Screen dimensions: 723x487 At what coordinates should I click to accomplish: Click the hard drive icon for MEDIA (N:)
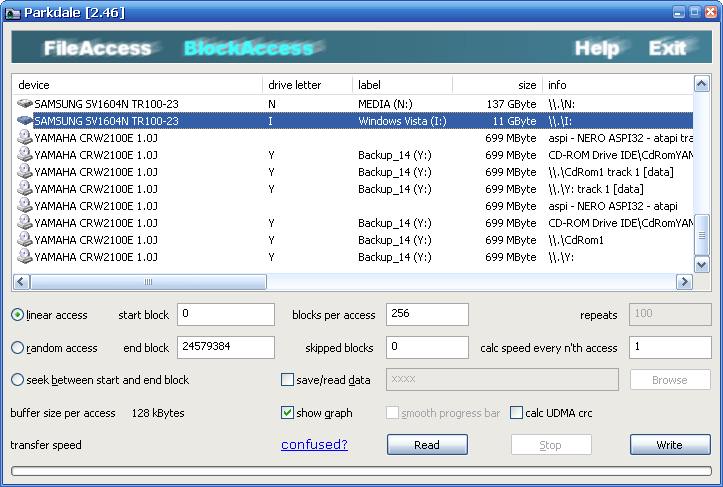coord(25,104)
